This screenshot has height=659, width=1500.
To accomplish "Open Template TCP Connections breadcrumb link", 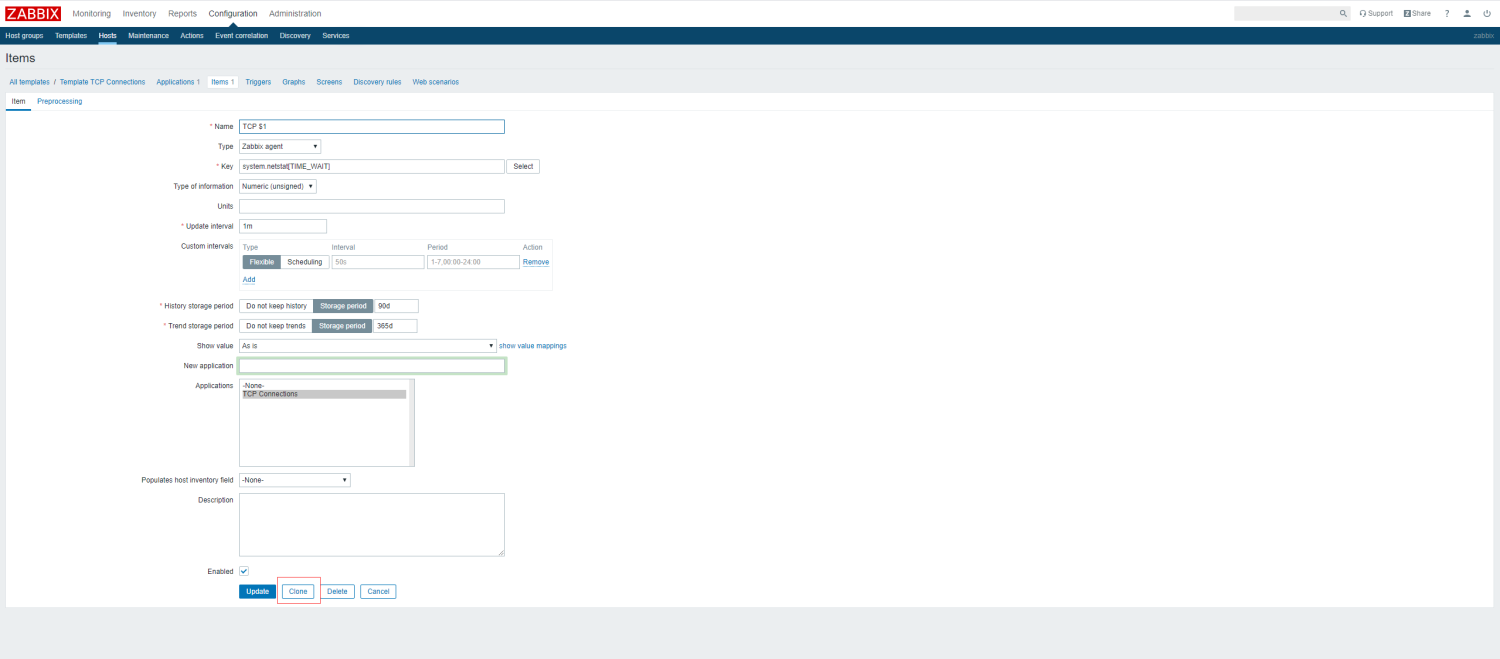I will [x=103, y=82].
